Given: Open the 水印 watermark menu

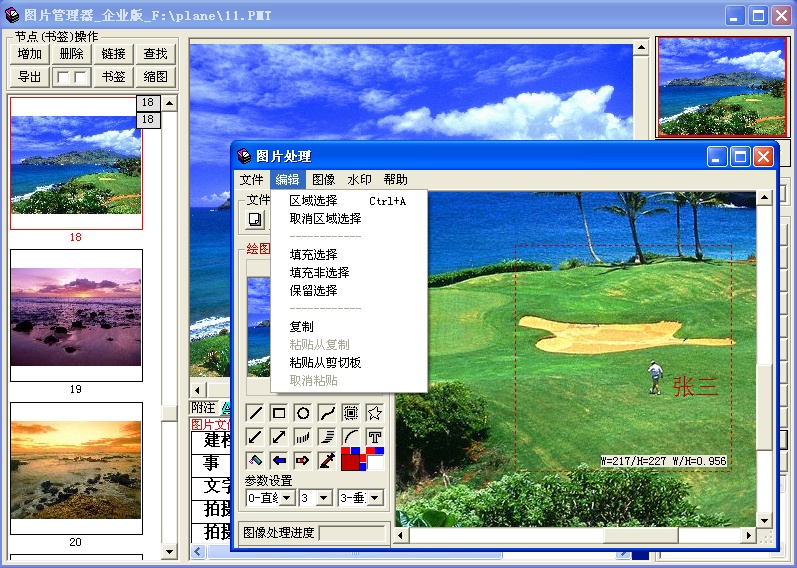Looking at the screenshot, I should [359, 180].
